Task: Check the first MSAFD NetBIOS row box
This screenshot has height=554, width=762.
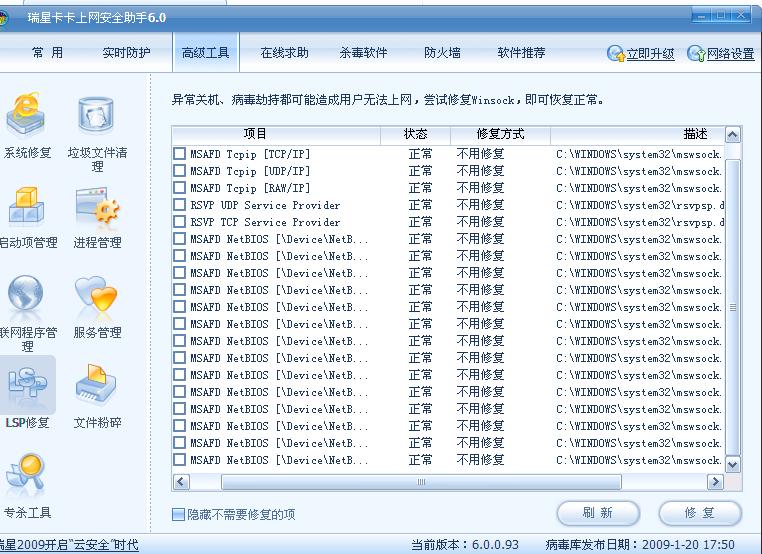Action: 179,239
